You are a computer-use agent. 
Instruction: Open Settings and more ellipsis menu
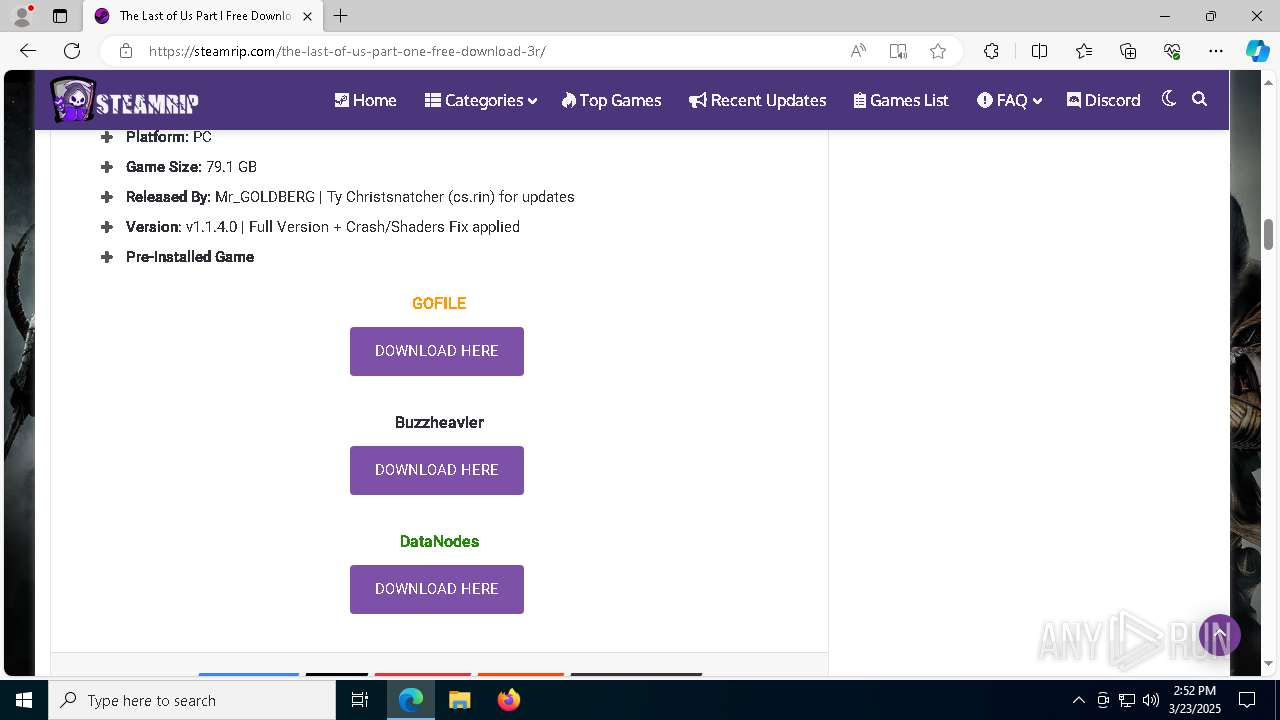coord(1216,51)
